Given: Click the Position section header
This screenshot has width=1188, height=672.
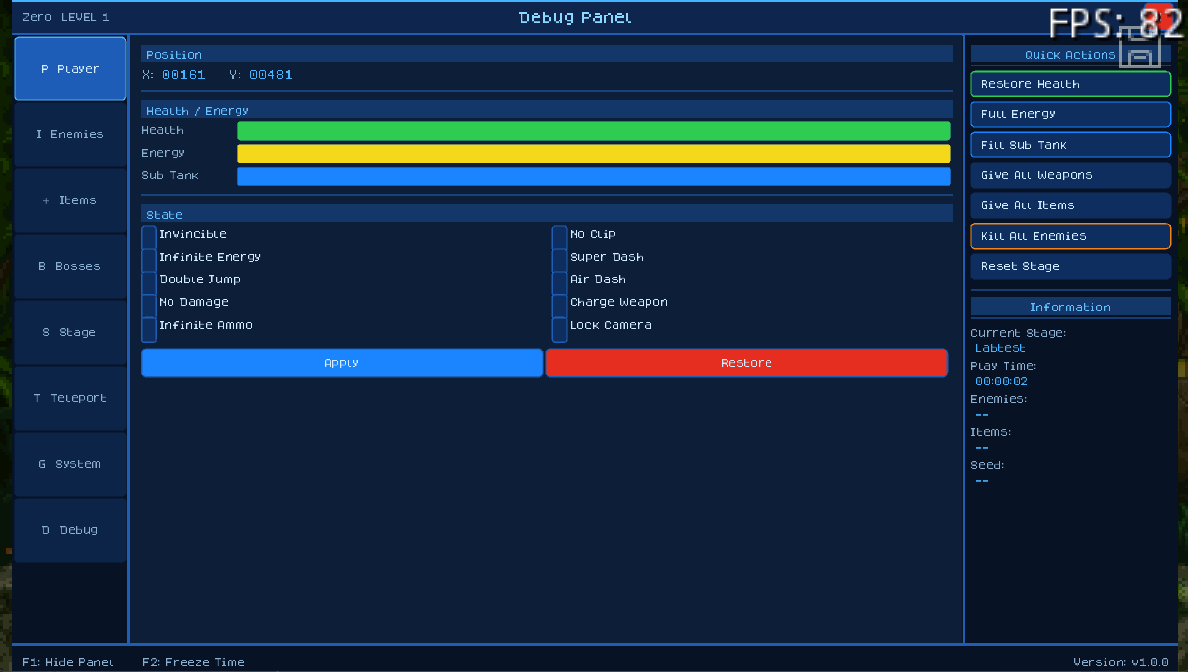Looking at the screenshot, I should (x=547, y=55).
